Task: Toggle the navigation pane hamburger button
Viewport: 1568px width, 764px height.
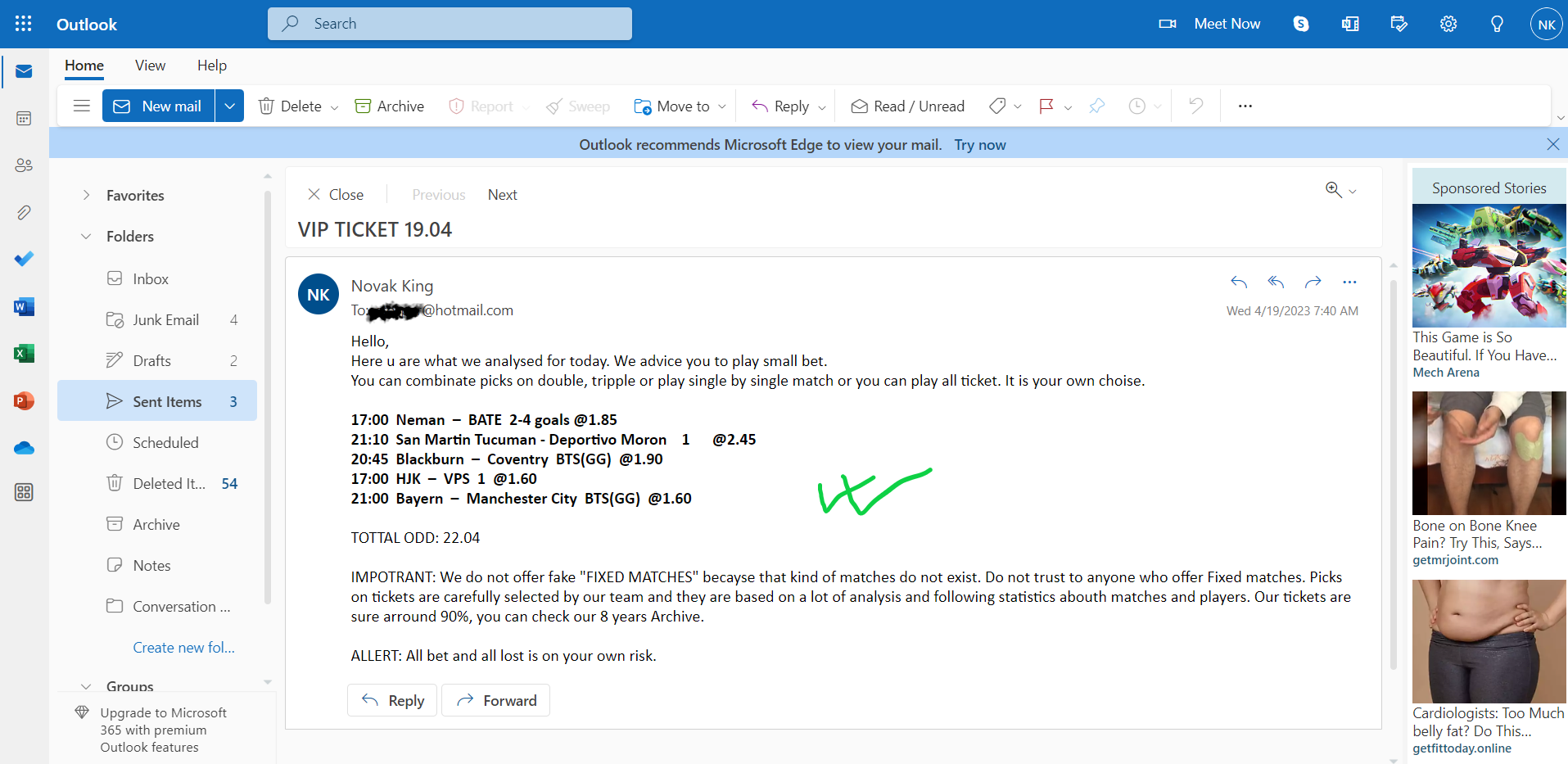Action: [x=82, y=106]
